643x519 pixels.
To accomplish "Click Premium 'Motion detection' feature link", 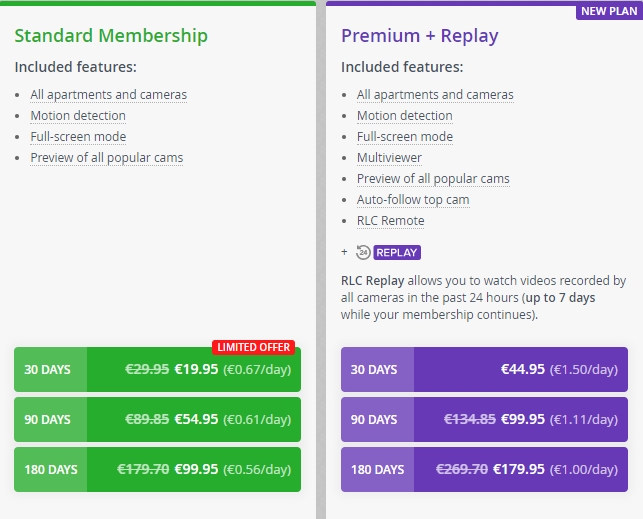I will [405, 116].
